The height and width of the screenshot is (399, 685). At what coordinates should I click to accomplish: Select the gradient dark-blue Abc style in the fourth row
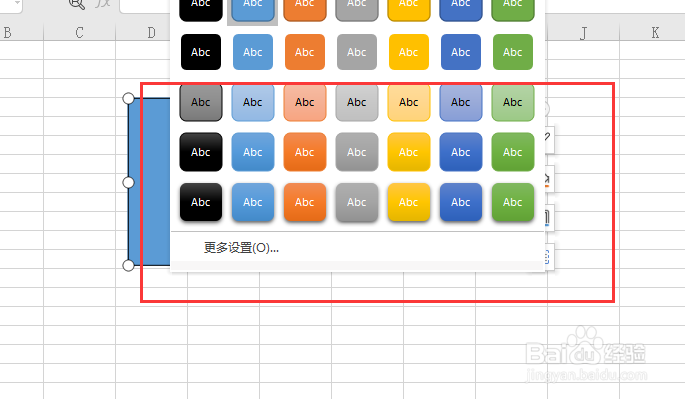(x=460, y=152)
